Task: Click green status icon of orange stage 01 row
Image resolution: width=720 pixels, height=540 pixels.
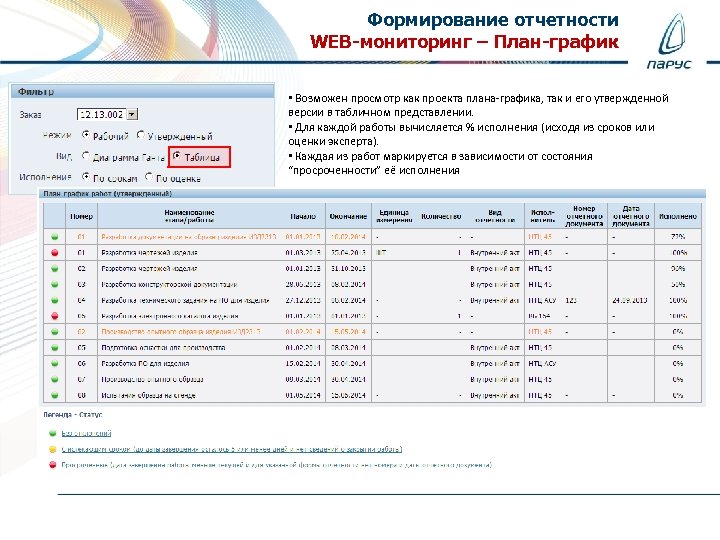Action: (x=55, y=237)
